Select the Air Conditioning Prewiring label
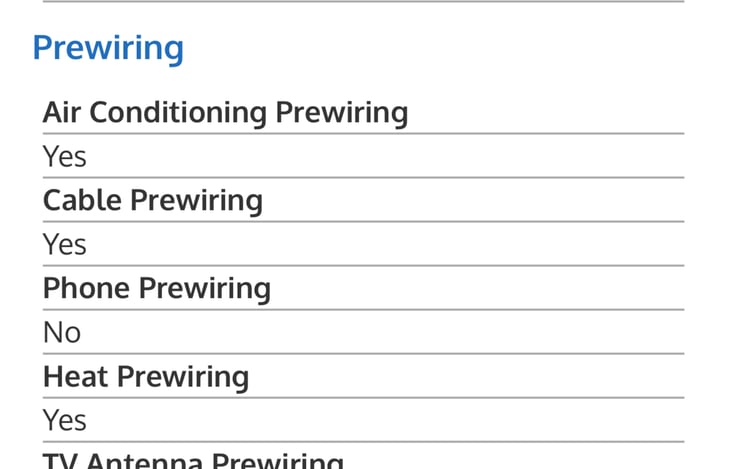Screen dimensions: 731x469 pos(225,112)
